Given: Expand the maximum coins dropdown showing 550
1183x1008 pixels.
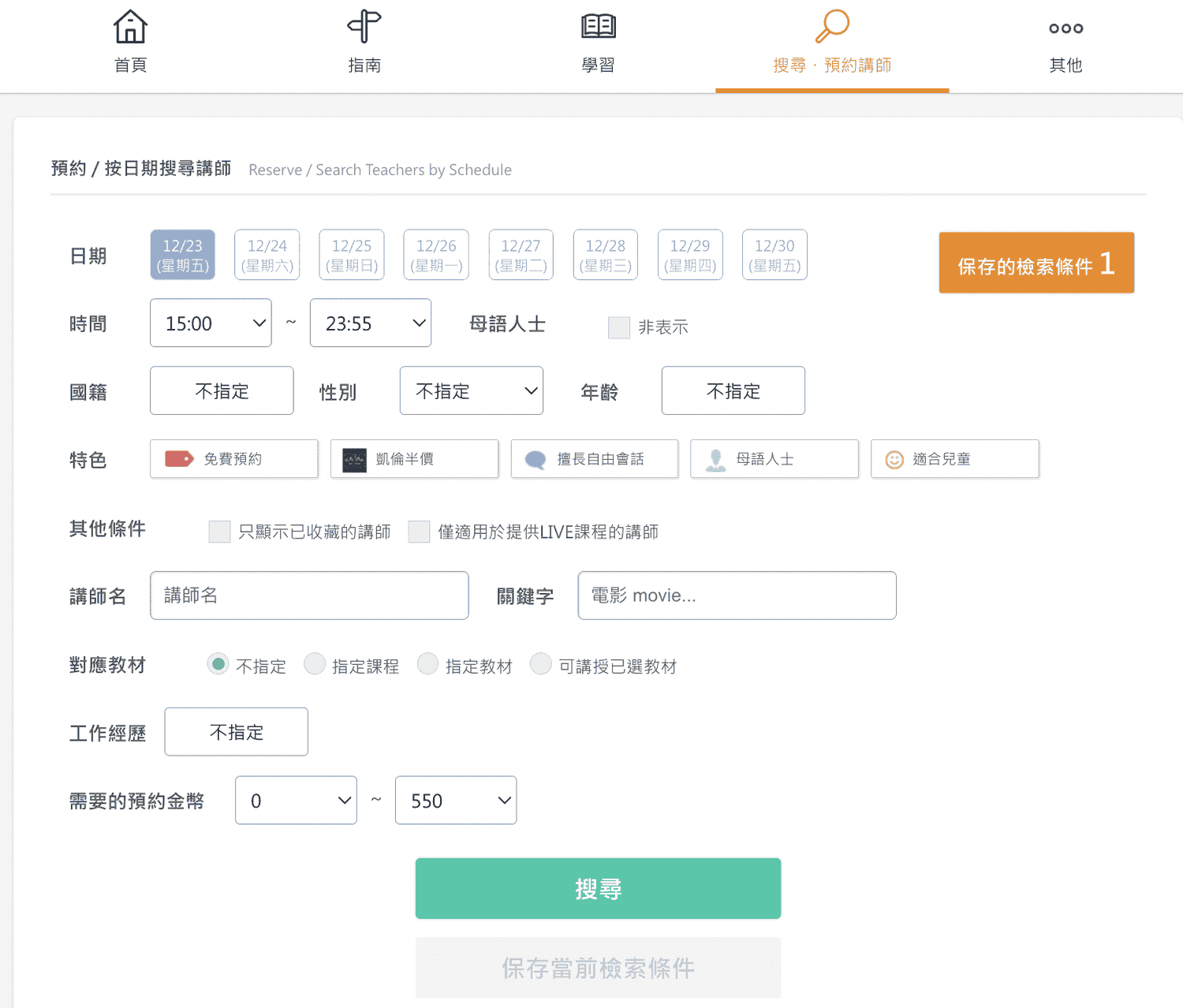Looking at the screenshot, I should coord(456,801).
